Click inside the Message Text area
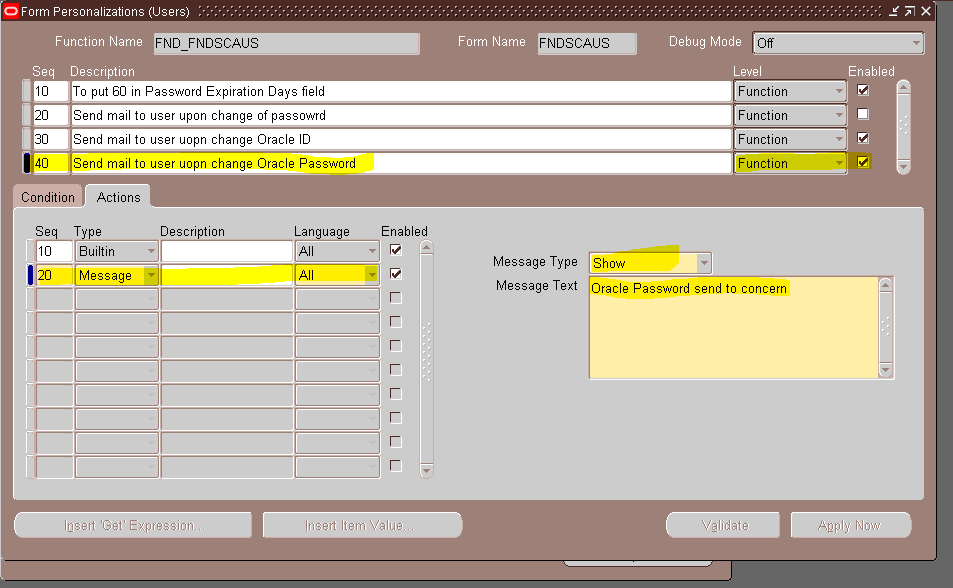The height and width of the screenshot is (588, 953). click(x=730, y=325)
